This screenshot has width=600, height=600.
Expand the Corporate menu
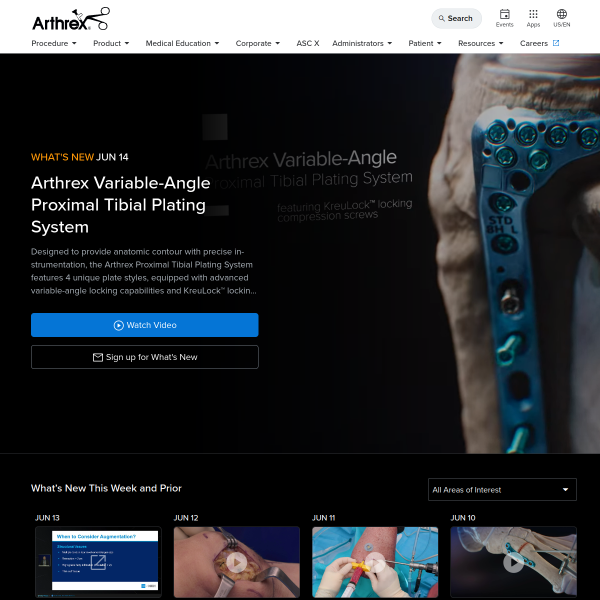(x=258, y=43)
